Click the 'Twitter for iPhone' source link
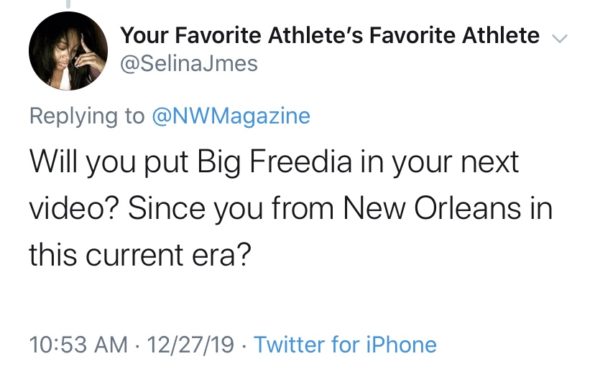595x374 pixels. click(x=345, y=345)
